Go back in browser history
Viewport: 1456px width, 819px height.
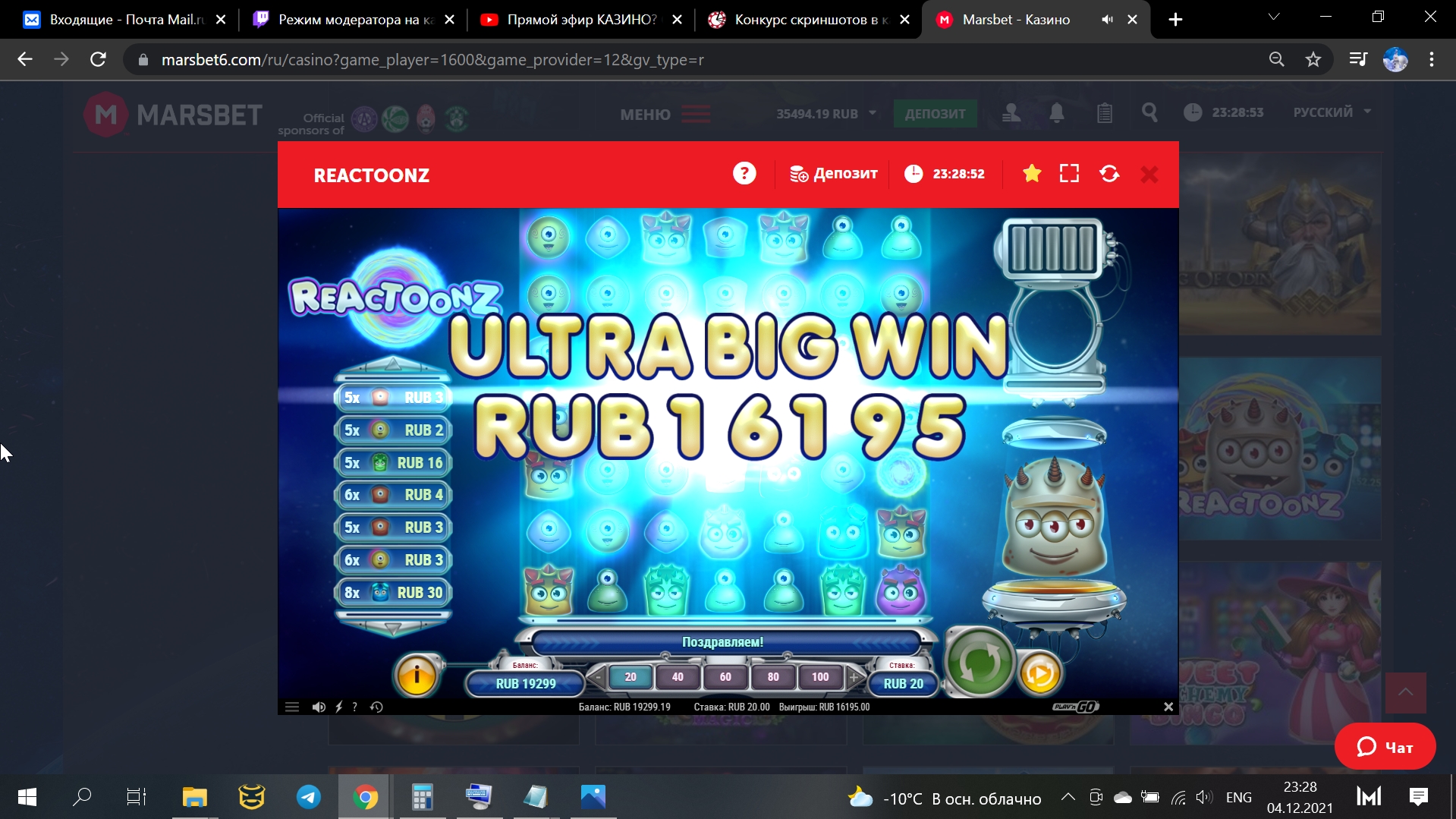[x=25, y=59]
